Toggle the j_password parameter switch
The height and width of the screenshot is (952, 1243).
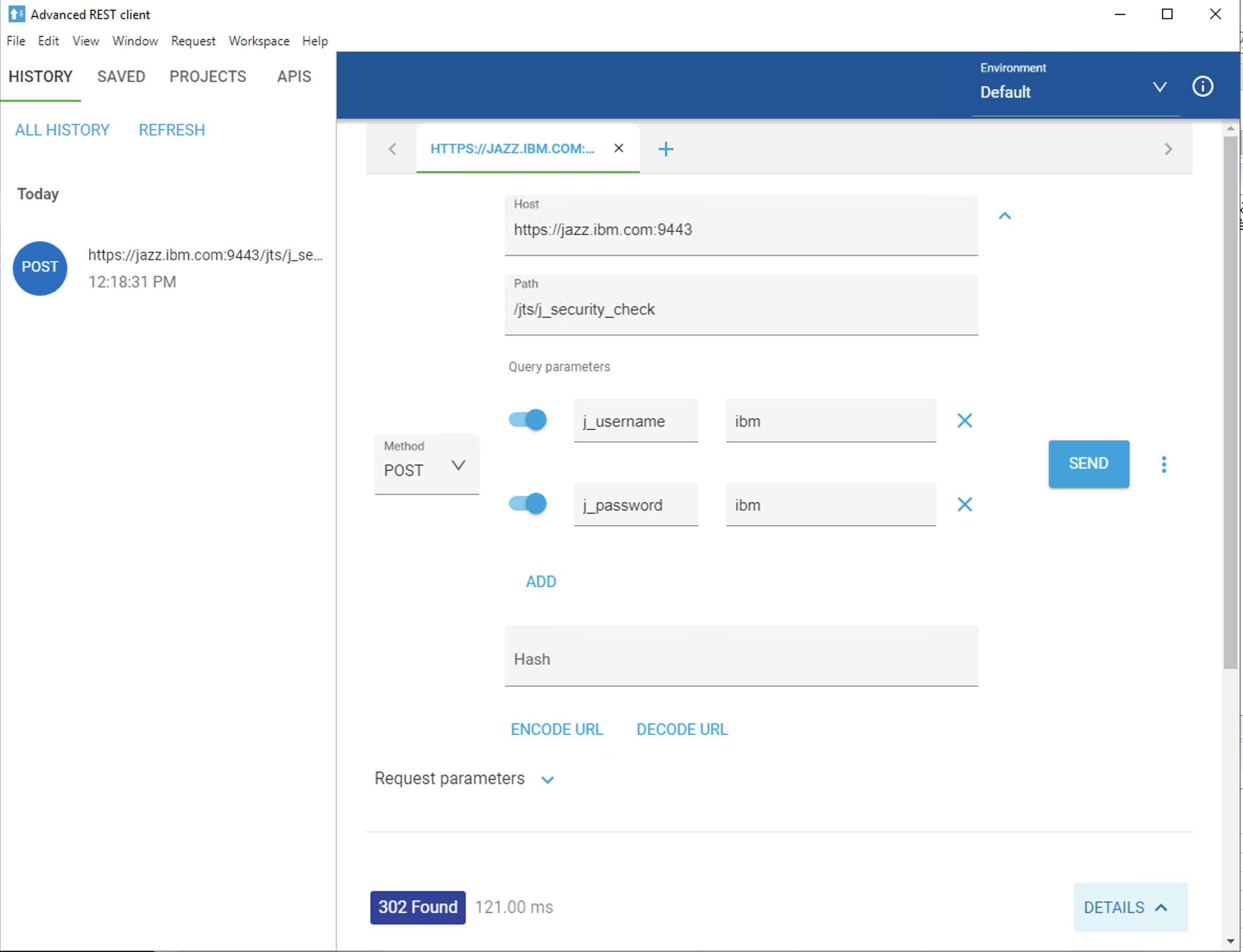527,503
